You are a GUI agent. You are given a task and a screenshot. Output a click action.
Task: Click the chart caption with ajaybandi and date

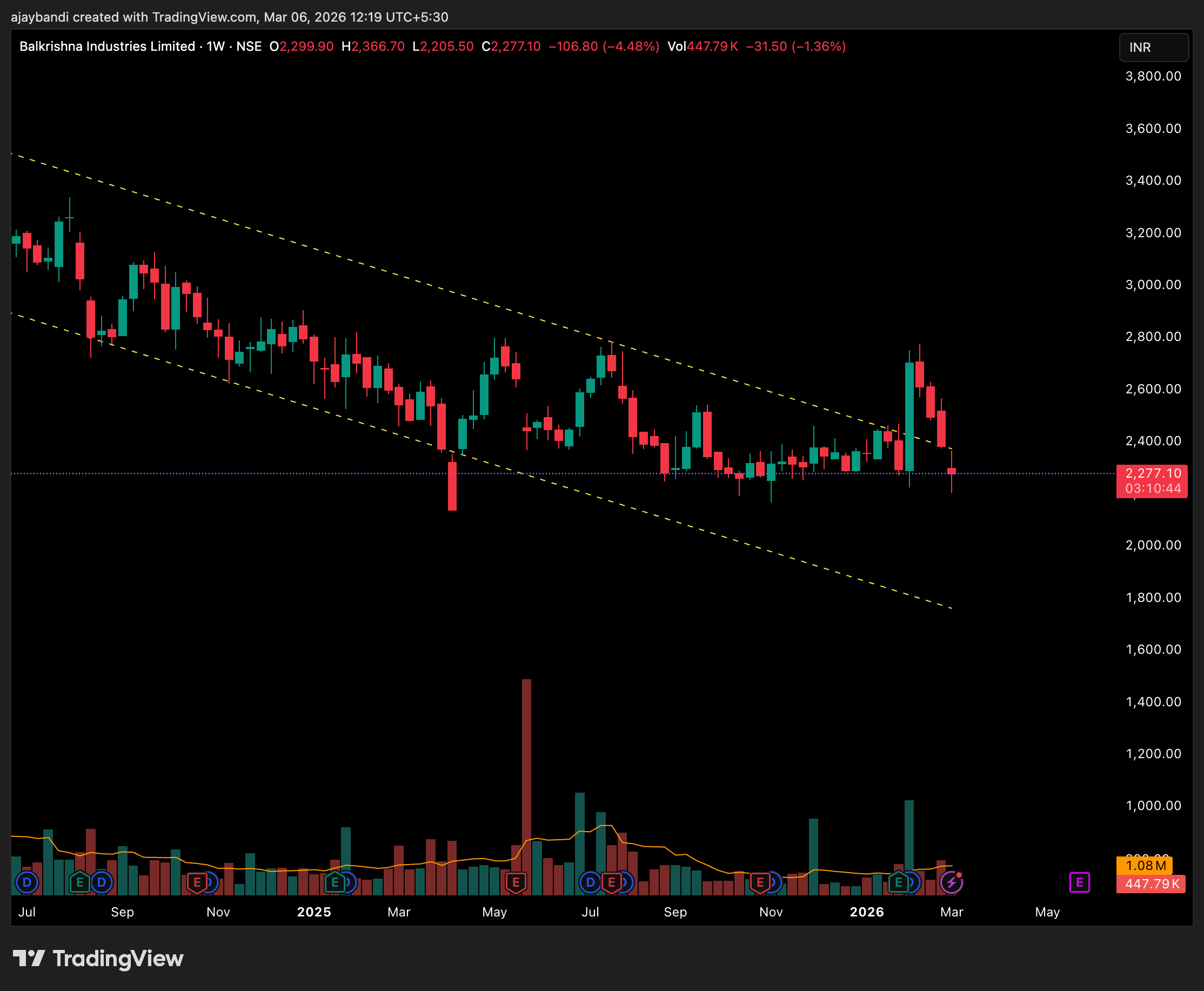[x=230, y=17]
